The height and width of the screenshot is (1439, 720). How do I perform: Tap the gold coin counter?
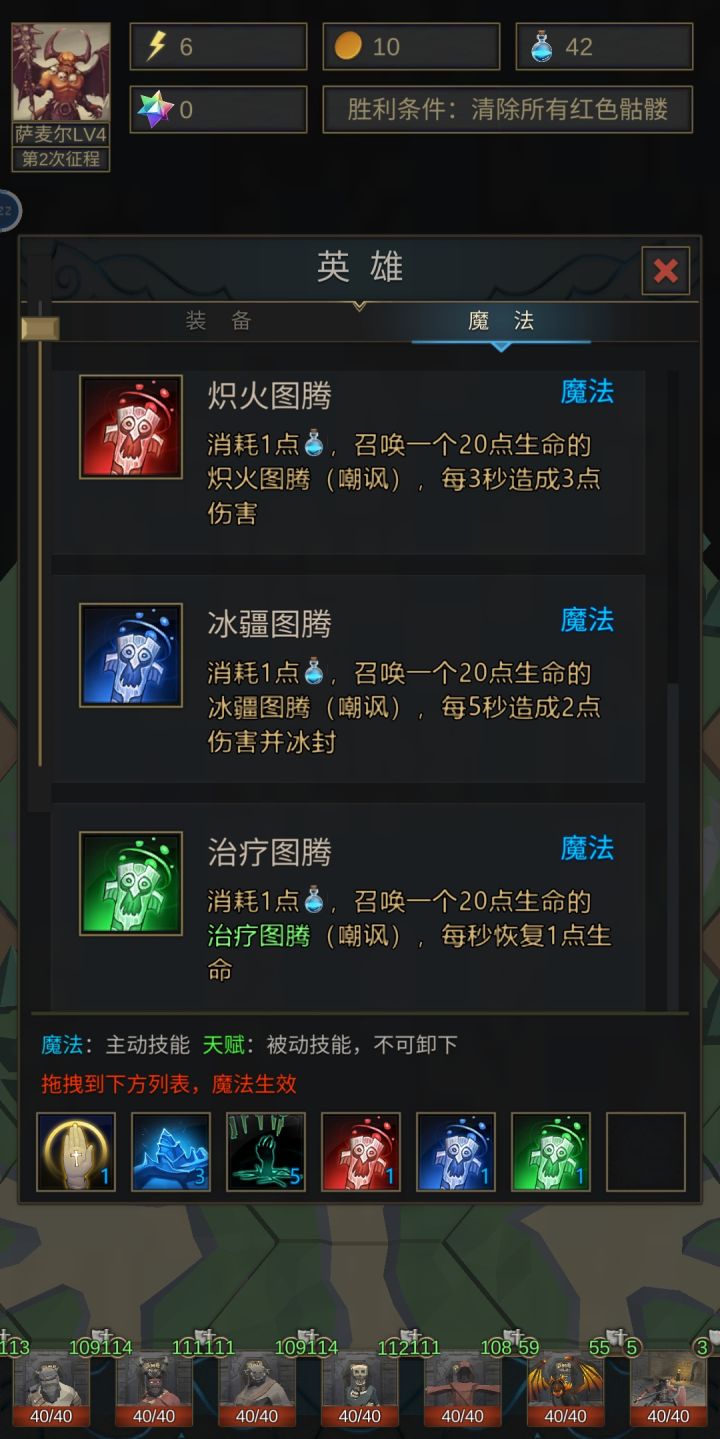click(411, 47)
